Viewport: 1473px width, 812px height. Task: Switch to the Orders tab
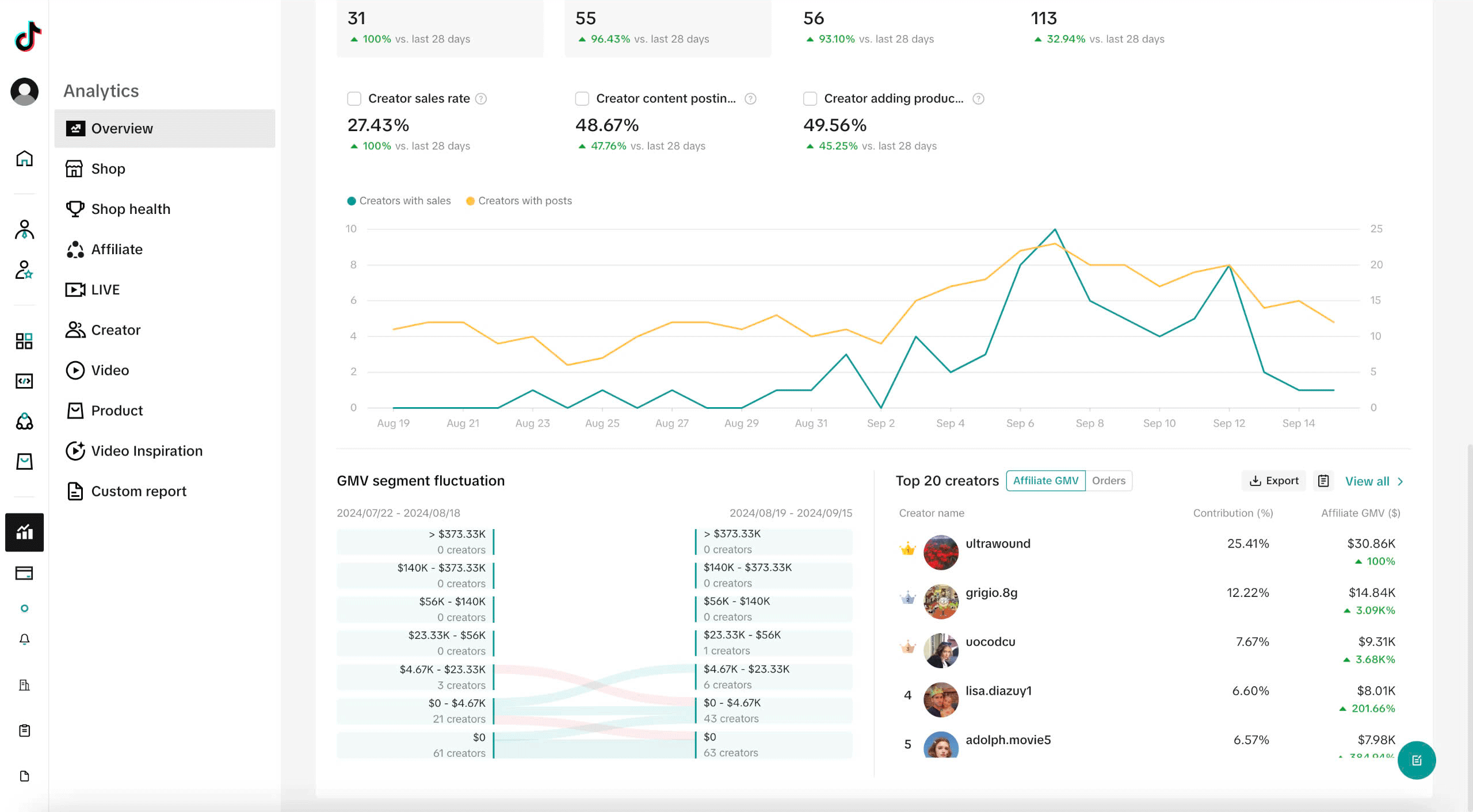point(1108,481)
